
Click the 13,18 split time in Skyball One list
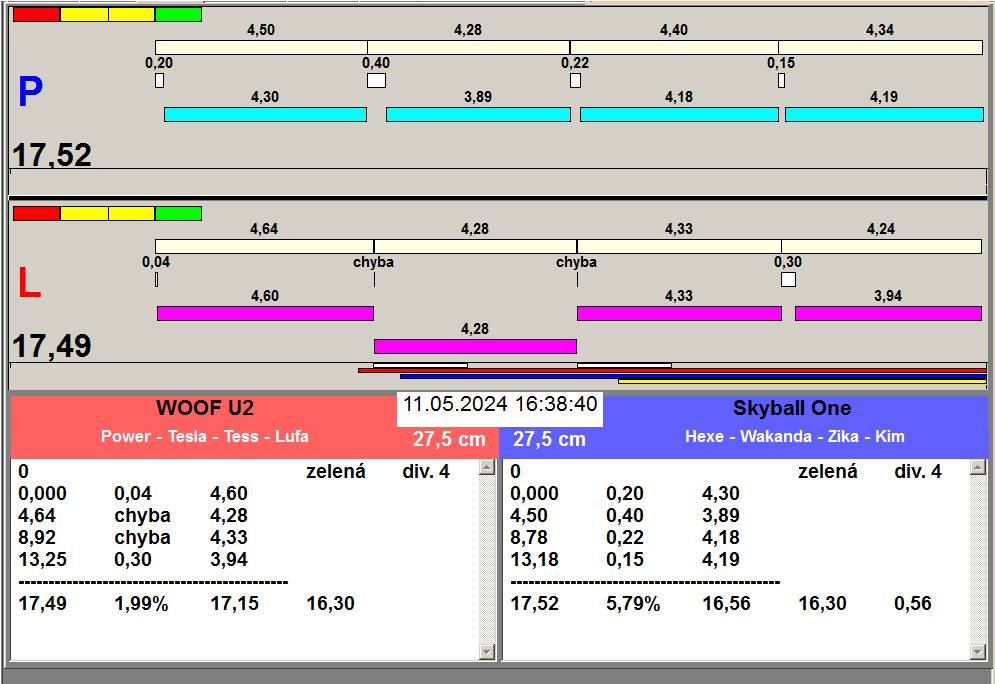534,560
